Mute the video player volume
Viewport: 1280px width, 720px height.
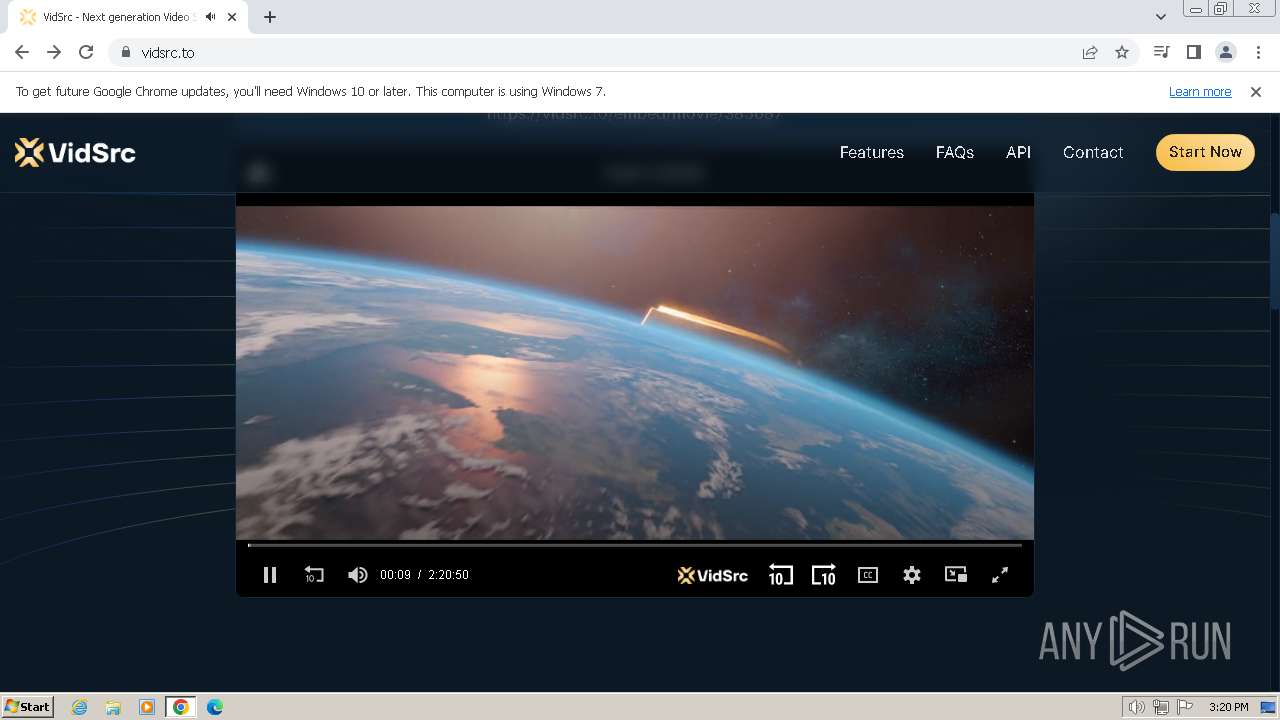(x=357, y=575)
